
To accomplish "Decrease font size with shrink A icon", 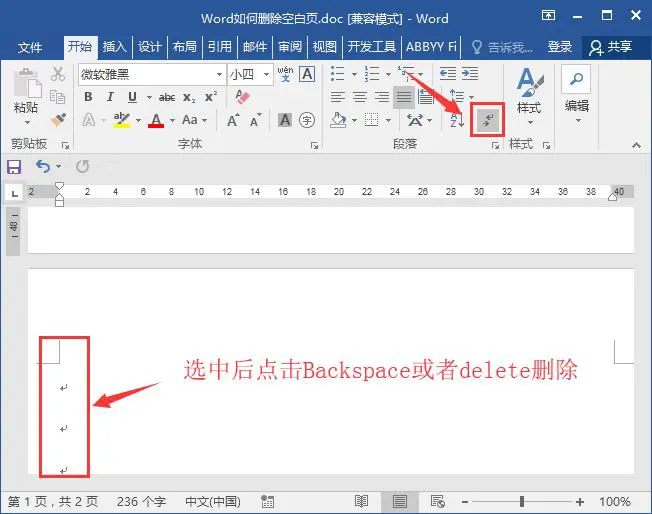I will tap(255, 120).
